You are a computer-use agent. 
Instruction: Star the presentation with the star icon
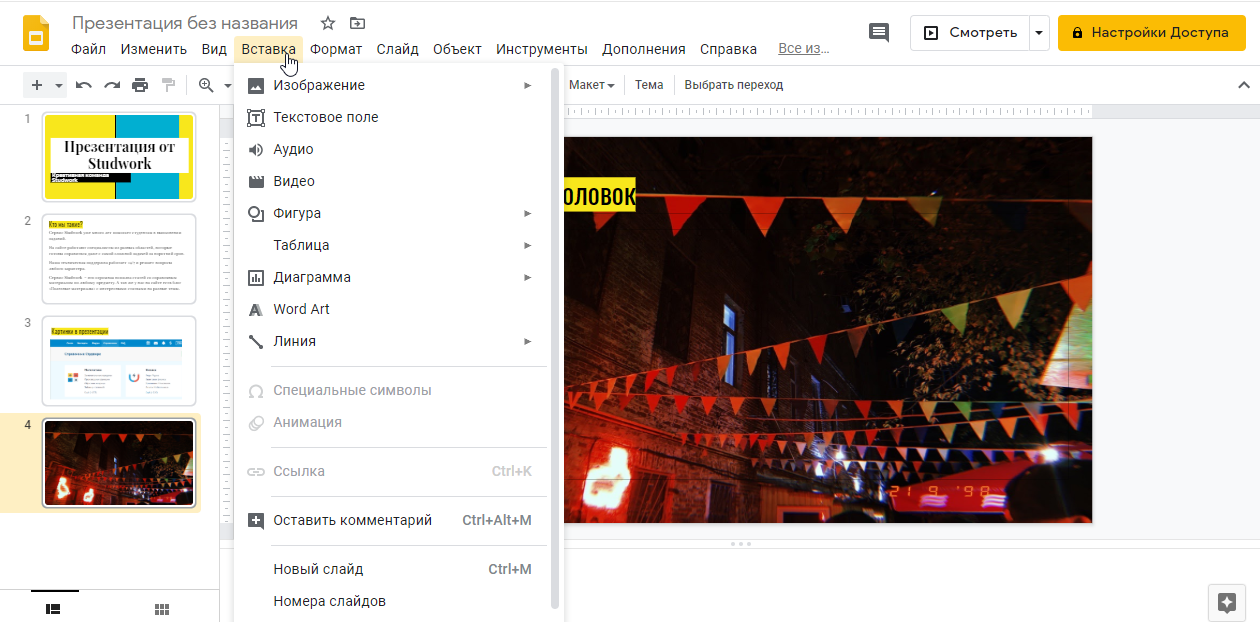point(328,23)
